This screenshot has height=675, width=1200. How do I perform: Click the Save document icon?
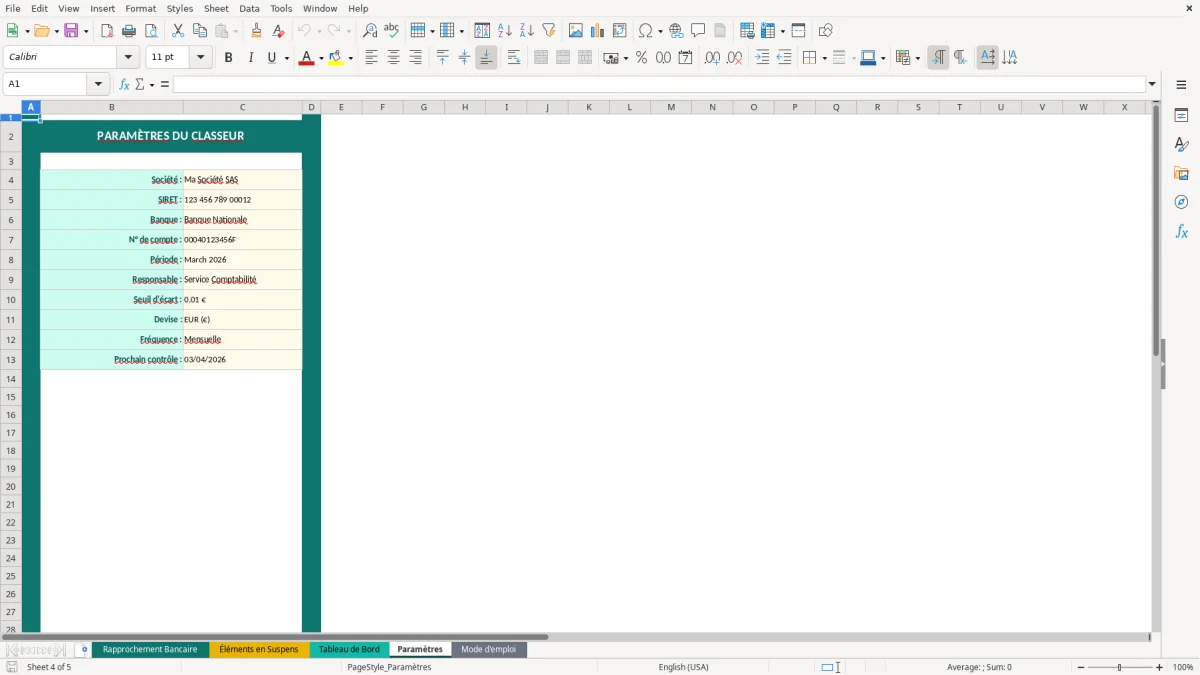70,31
